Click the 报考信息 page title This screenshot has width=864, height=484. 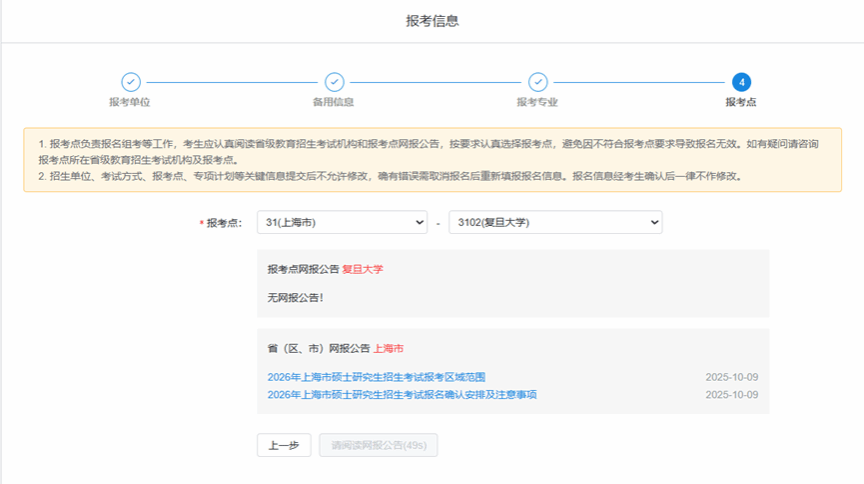(432, 21)
